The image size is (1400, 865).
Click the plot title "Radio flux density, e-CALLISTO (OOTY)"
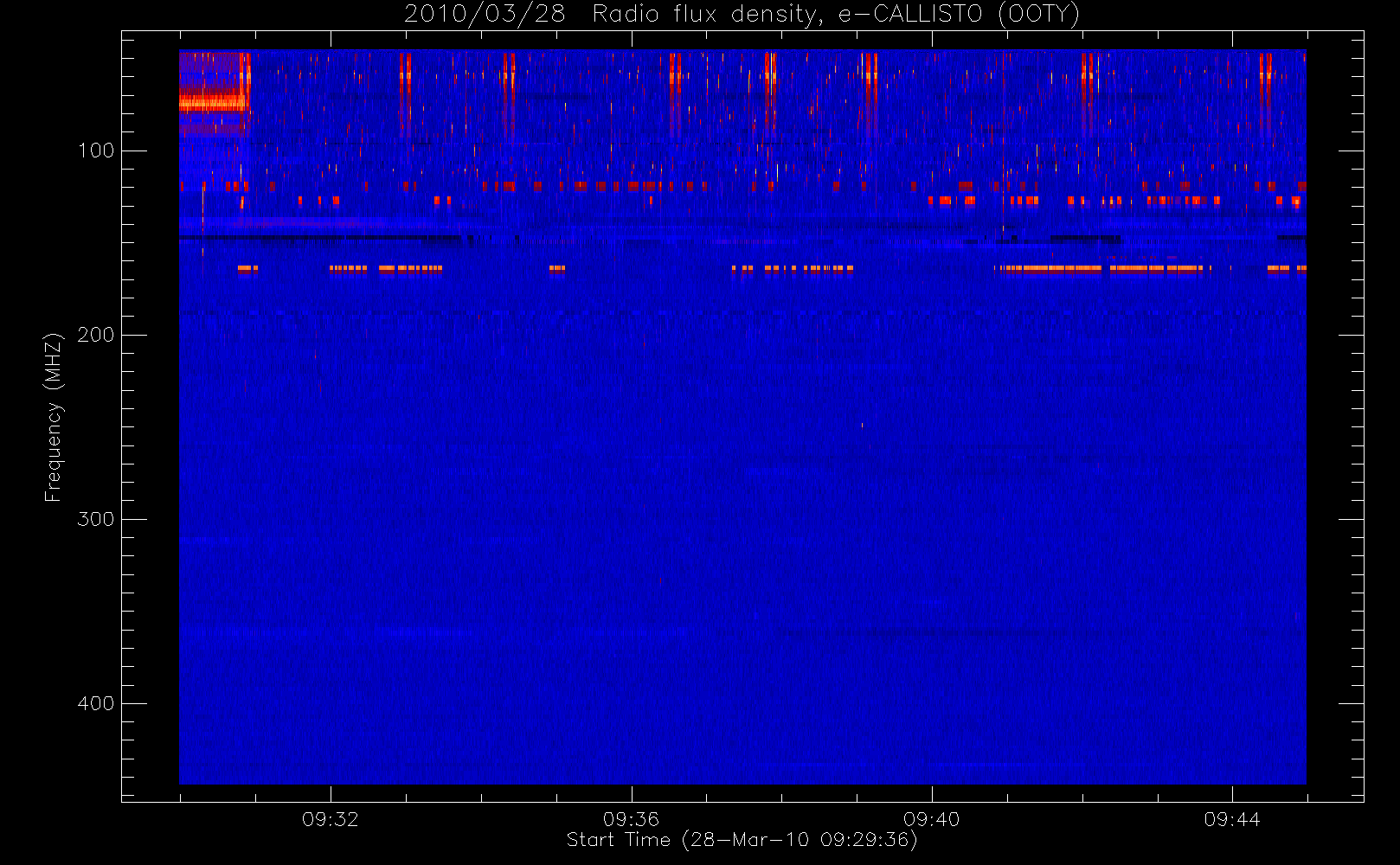point(836,15)
